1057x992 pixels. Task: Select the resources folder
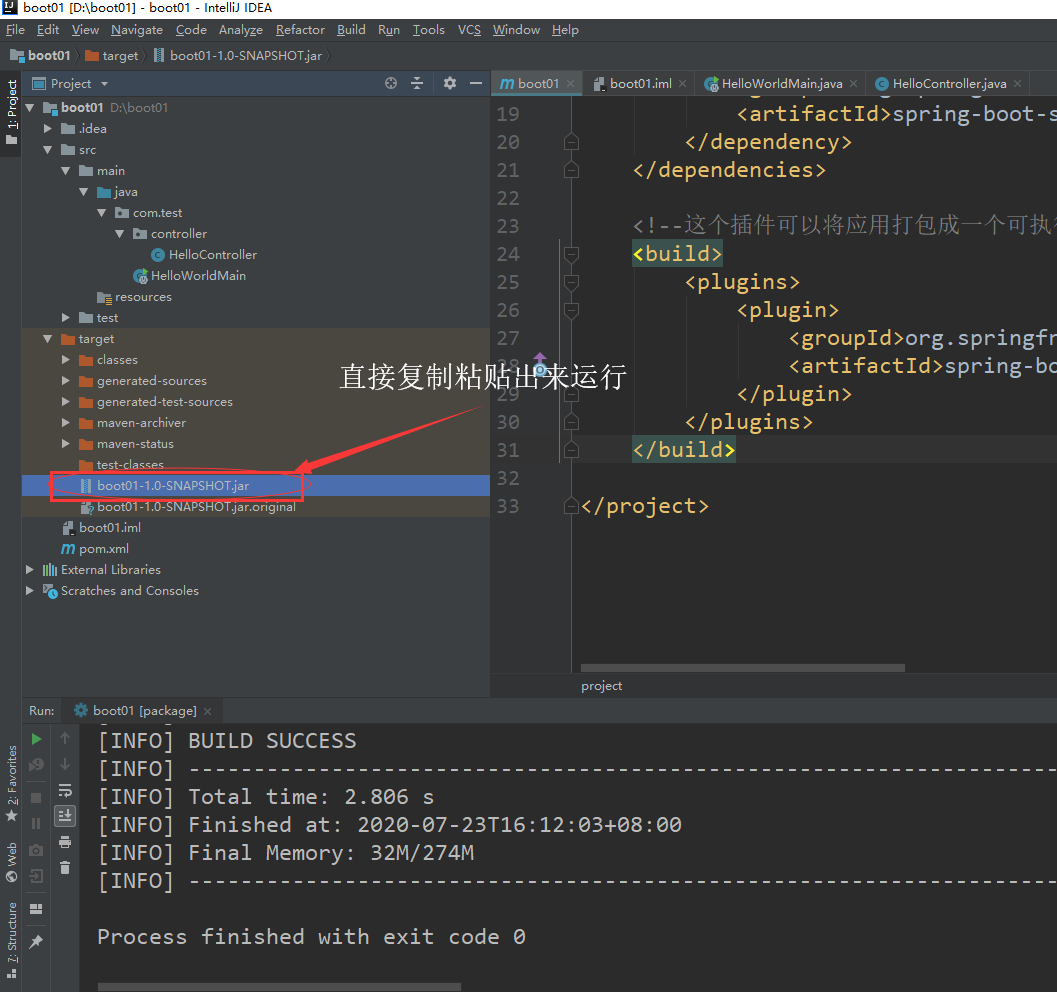(x=134, y=297)
